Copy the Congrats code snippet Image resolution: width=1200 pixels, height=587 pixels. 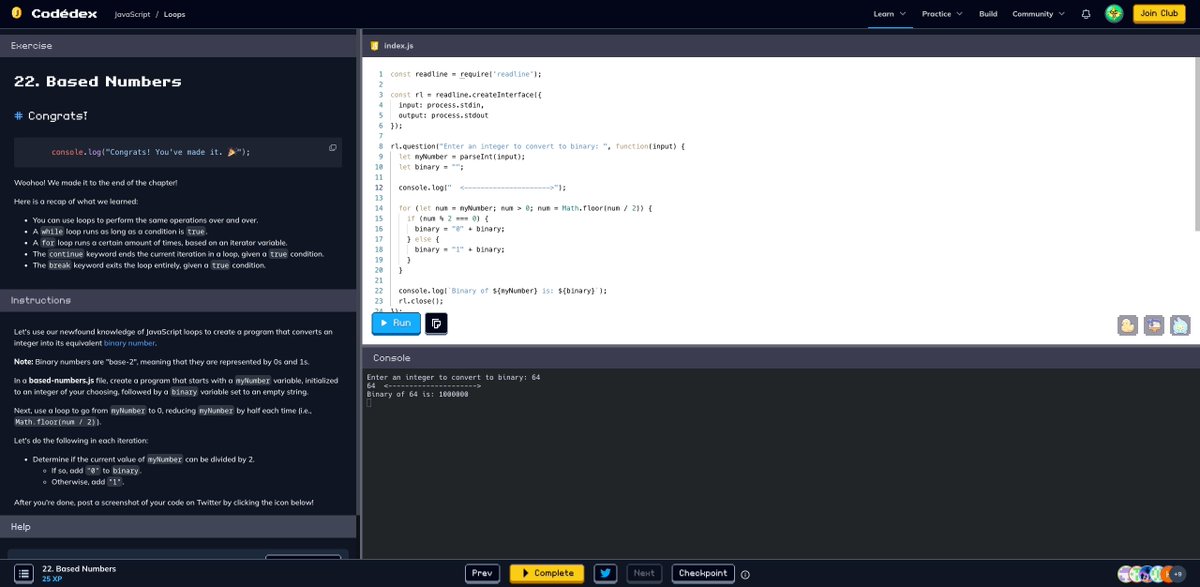[332, 146]
